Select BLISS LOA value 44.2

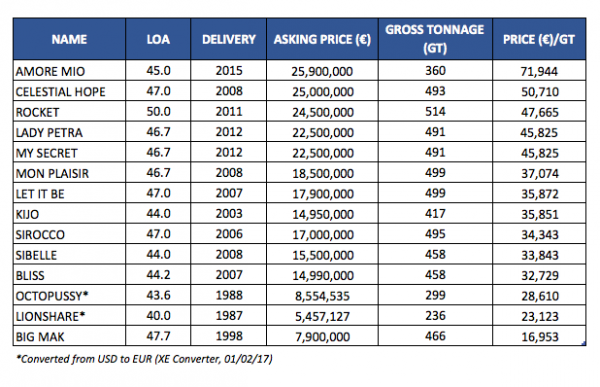(x=158, y=275)
